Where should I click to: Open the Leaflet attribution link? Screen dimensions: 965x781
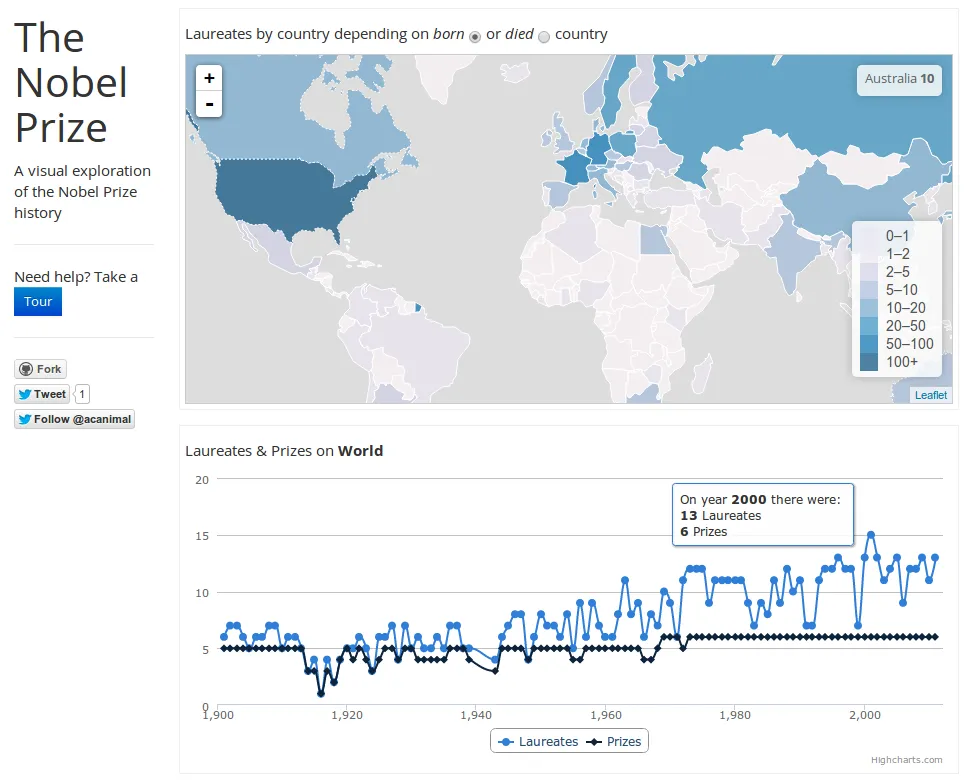(x=931, y=395)
